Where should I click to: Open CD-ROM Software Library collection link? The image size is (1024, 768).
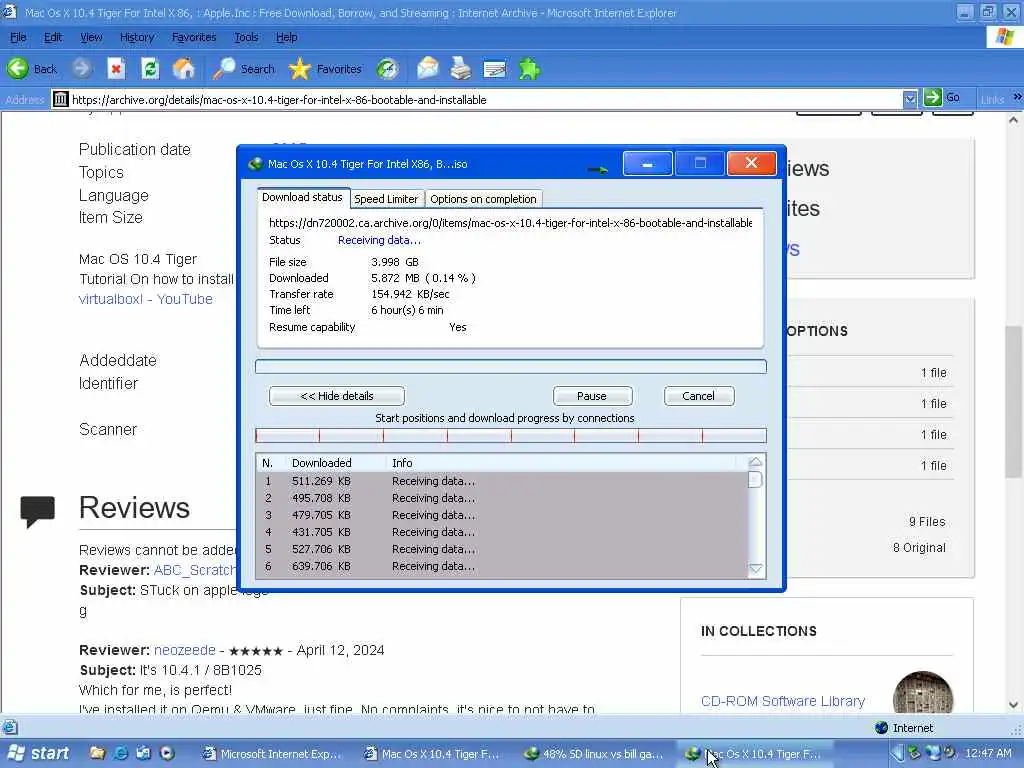pos(782,701)
